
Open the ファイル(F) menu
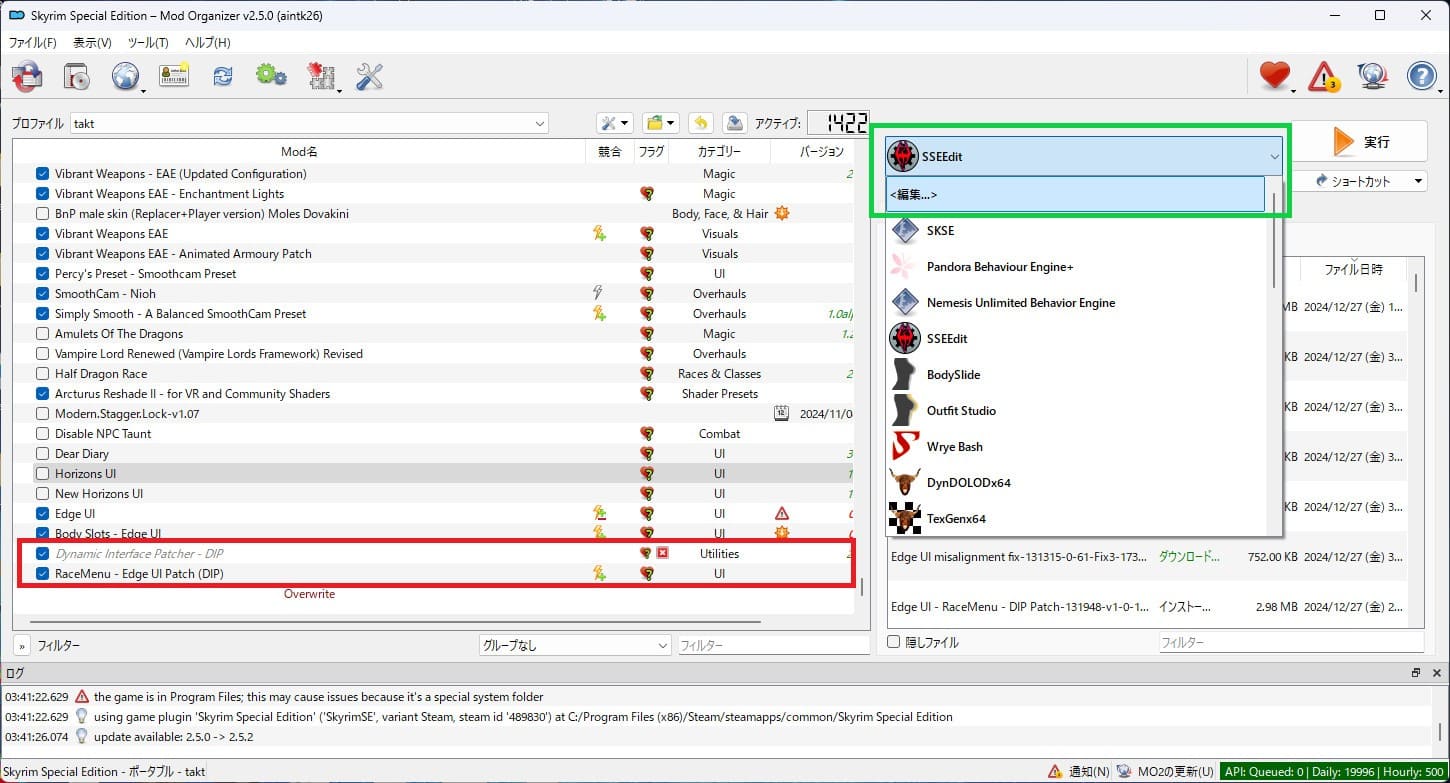click(x=32, y=43)
